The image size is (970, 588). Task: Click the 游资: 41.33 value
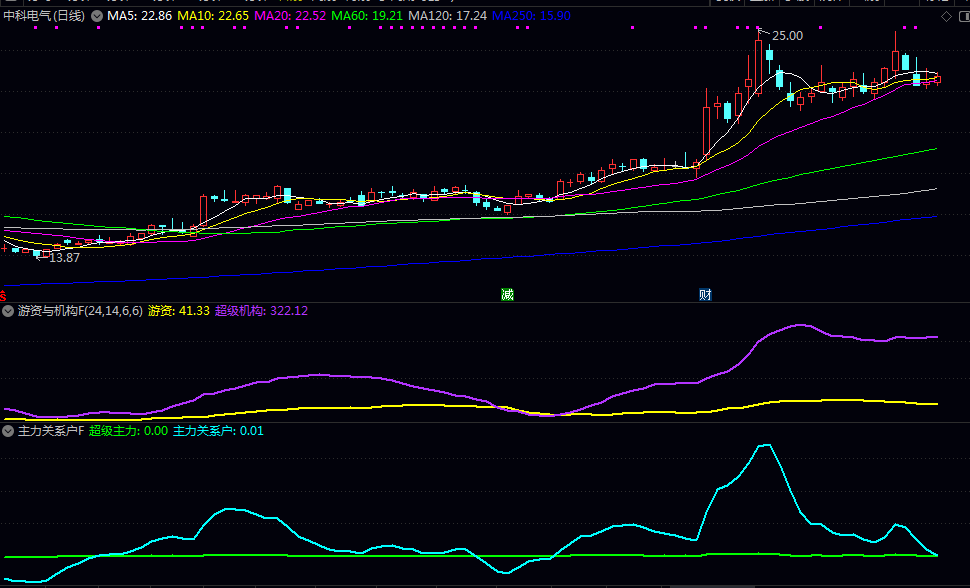[x=179, y=311]
